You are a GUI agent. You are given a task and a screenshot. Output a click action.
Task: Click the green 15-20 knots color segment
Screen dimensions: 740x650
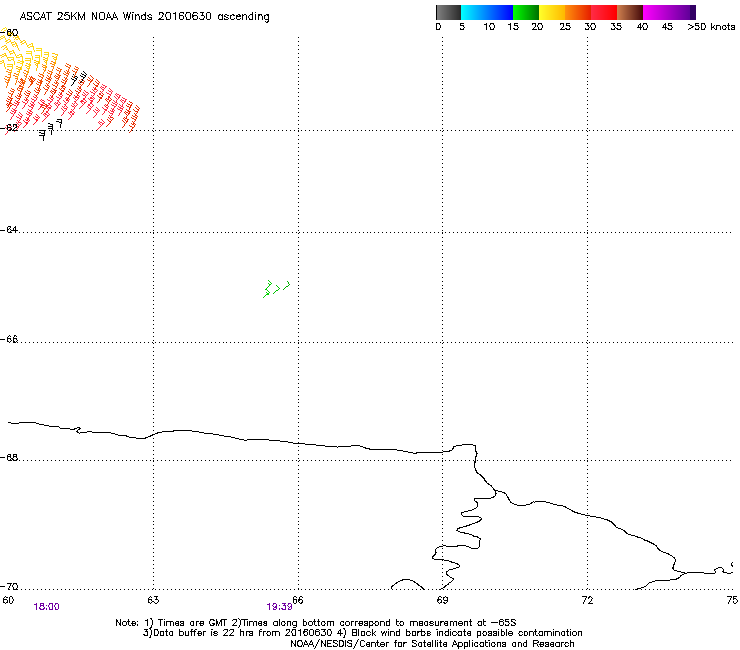click(x=526, y=12)
